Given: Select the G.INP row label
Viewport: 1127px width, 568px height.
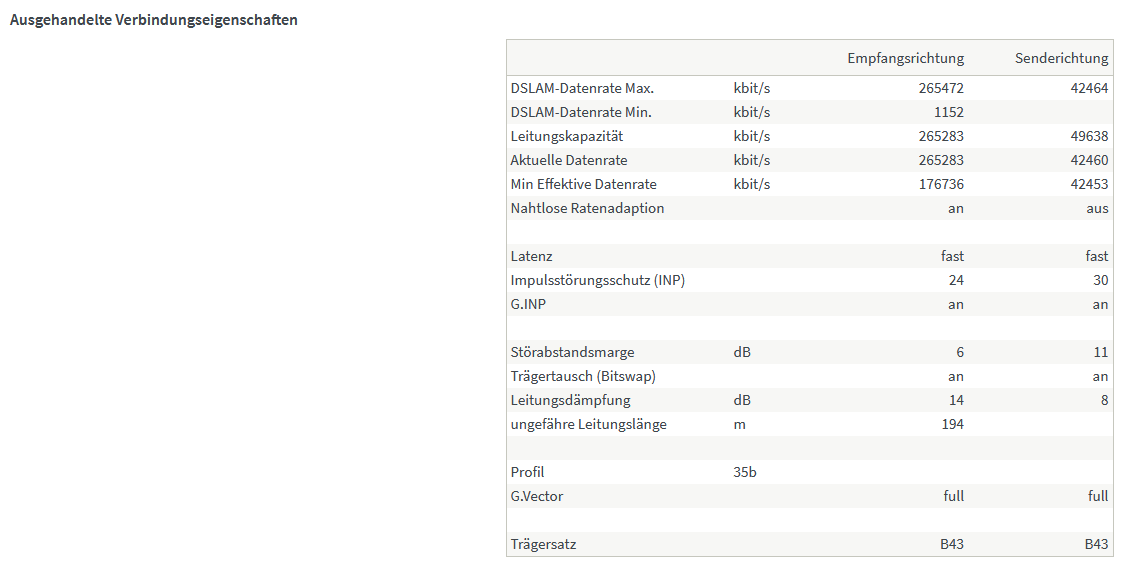Looking at the screenshot, I should tap(530, 304).
